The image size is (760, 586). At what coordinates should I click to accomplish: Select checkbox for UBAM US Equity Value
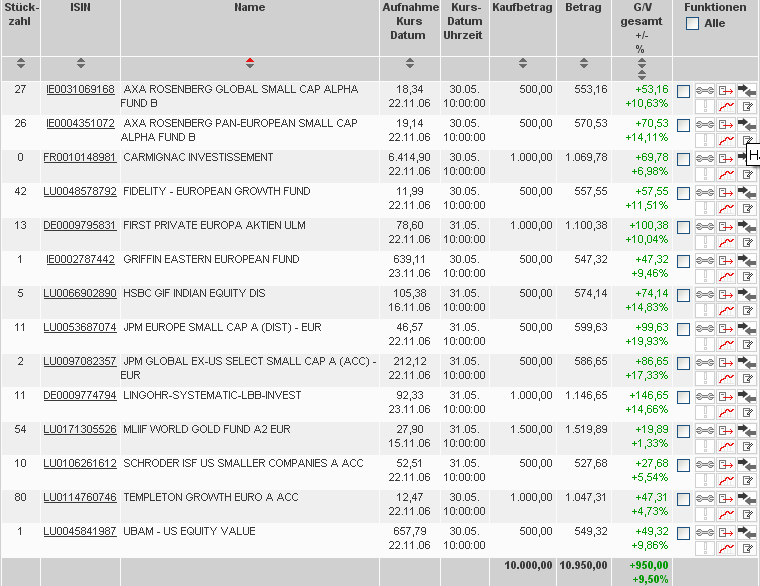(683, 533)
